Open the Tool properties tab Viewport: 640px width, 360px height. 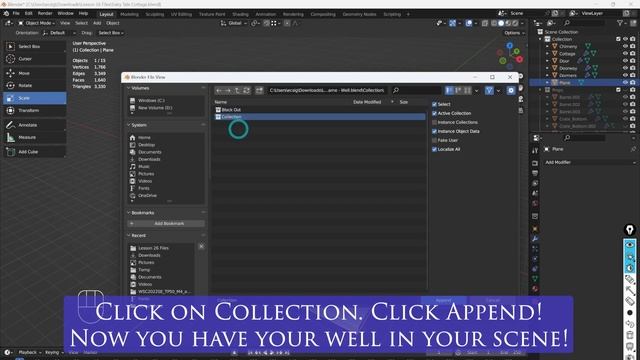[x=535, y=151]
